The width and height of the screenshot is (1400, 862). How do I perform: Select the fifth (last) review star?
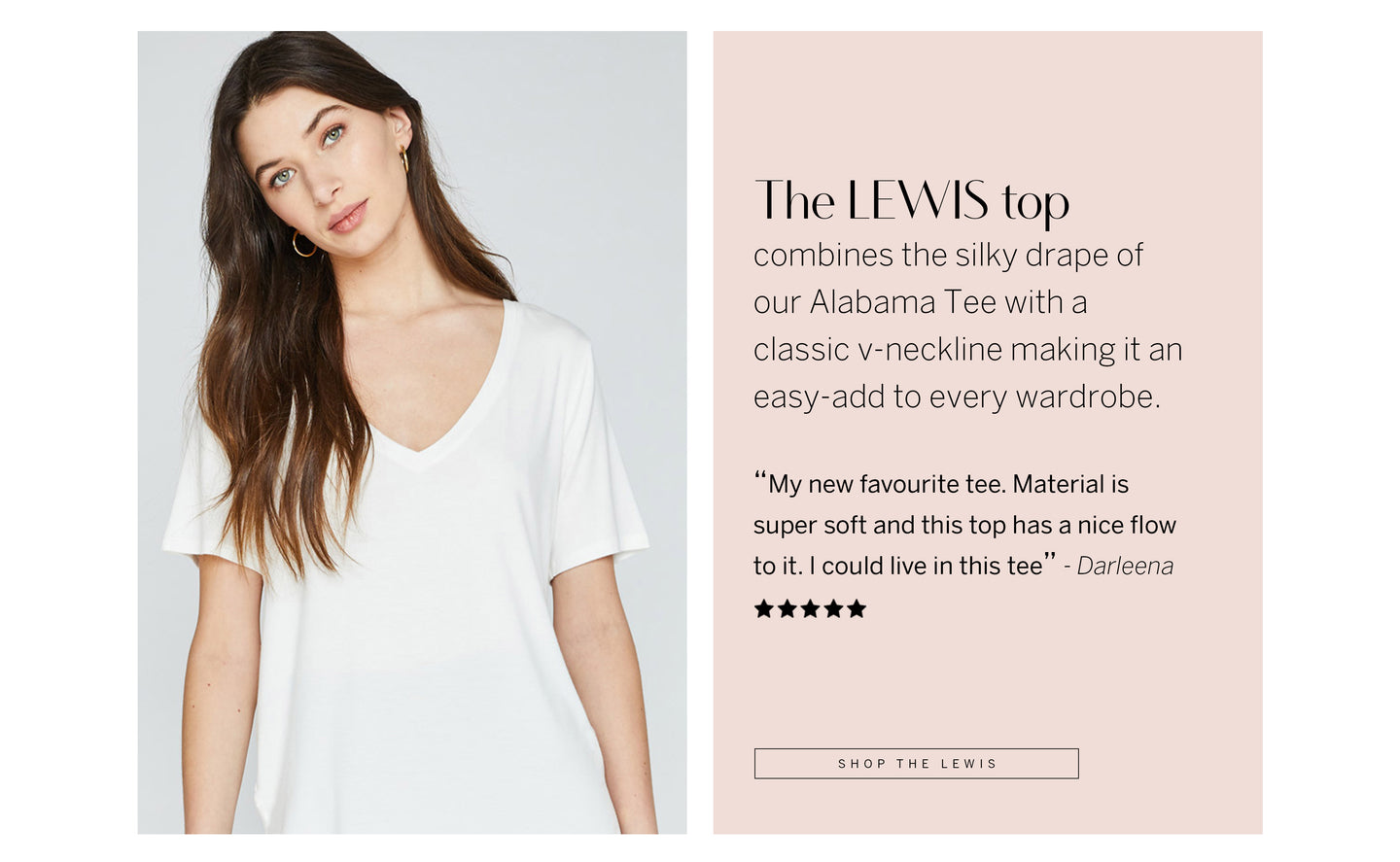[x=857, y=608]
